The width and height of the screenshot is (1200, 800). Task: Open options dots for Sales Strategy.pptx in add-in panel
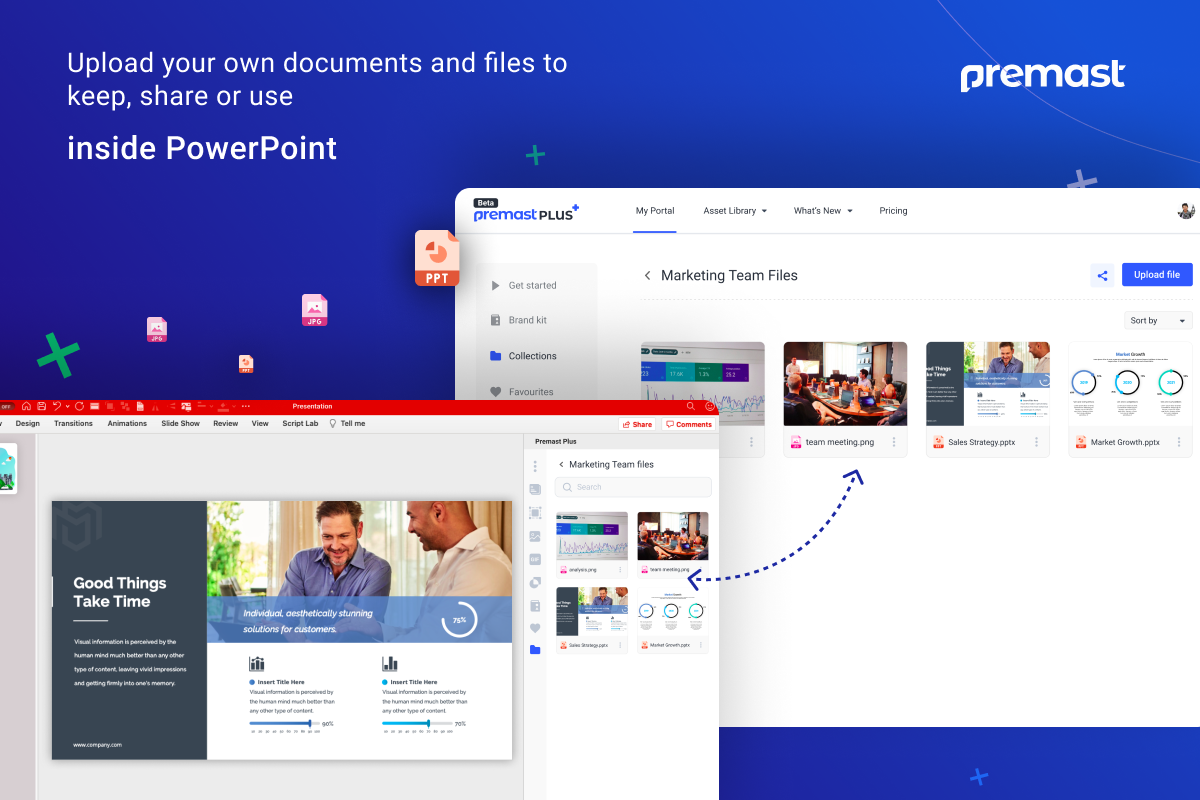(x=620, y=646)
